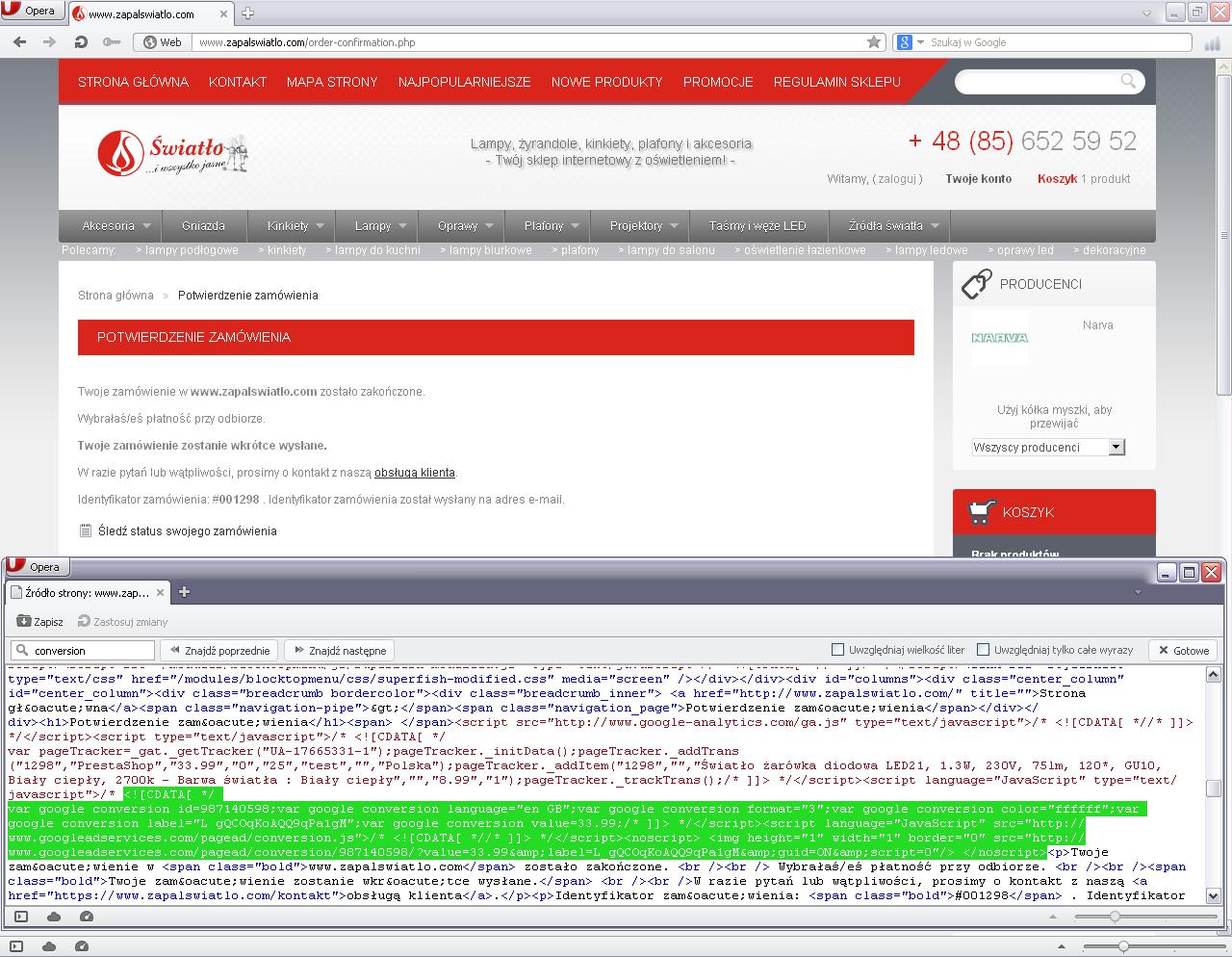Click the magnifier icon in the shop search box

1129,81
